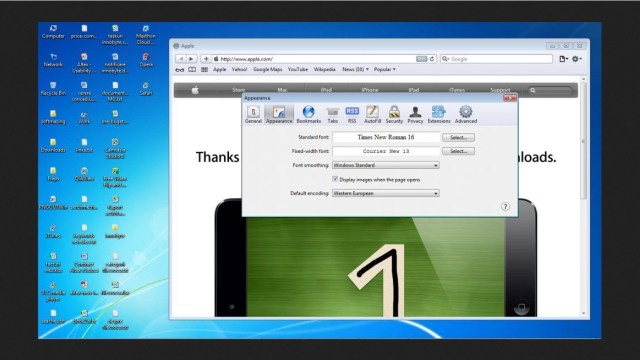Viewport: 640px width, 360px height.
Task: Reload the page with the refresh icon
Action: coord(432,59)
